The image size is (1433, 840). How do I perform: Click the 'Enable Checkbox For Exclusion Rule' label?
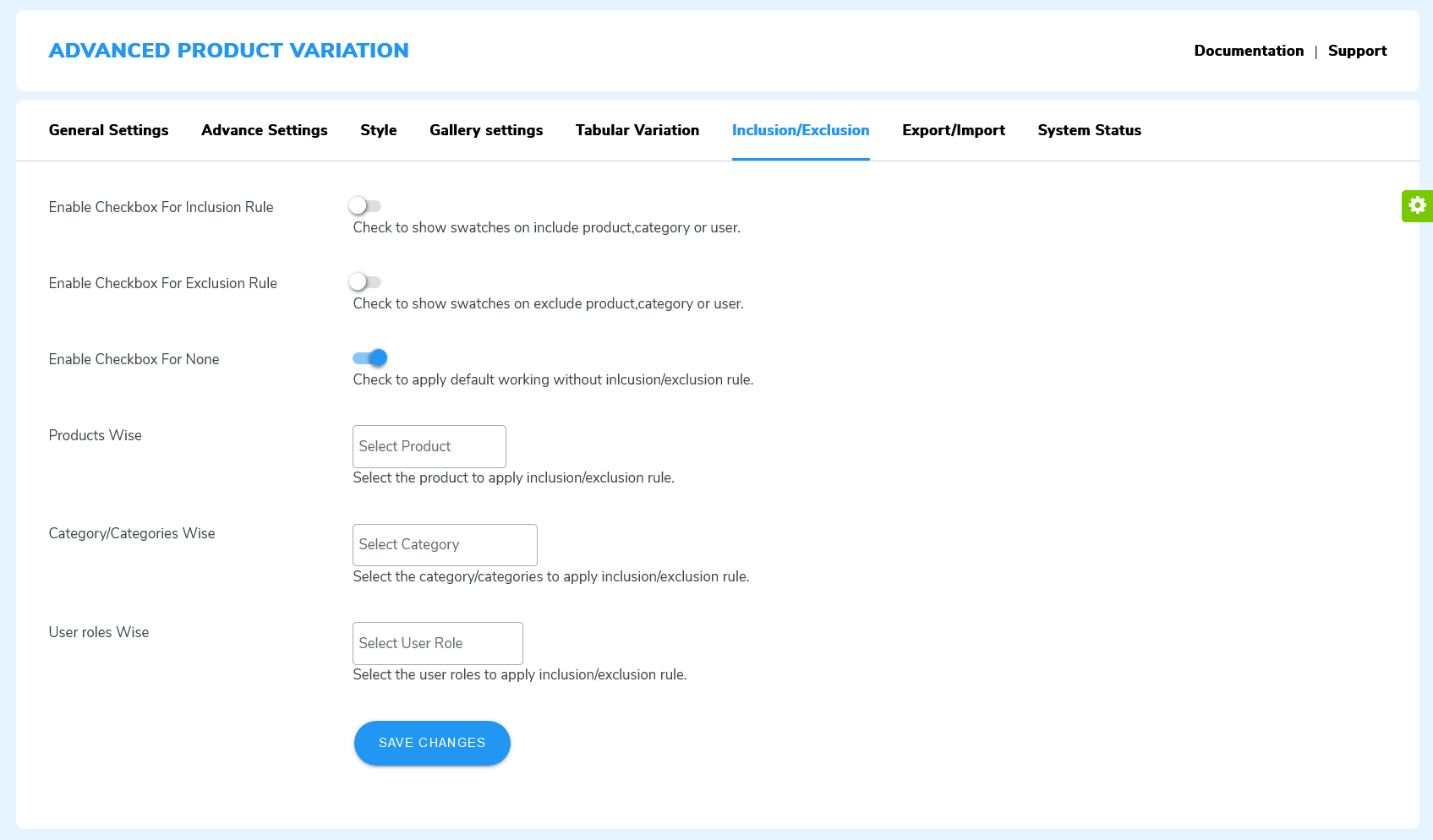point(163,283)
